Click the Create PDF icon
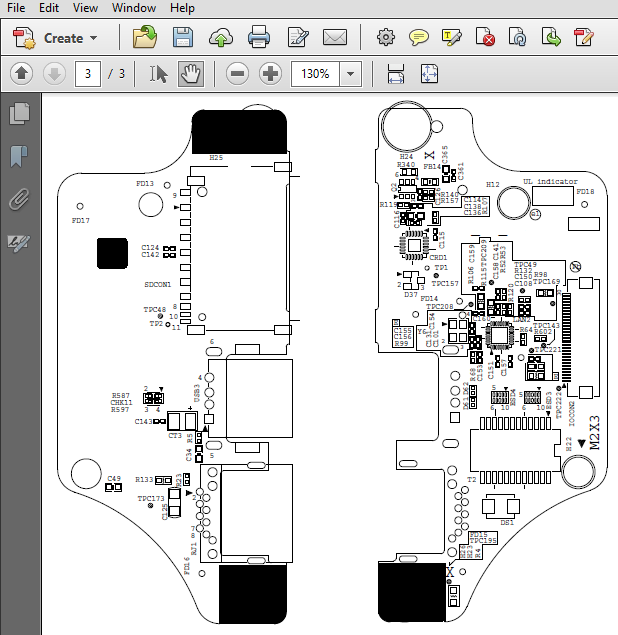 click(24, 38)
